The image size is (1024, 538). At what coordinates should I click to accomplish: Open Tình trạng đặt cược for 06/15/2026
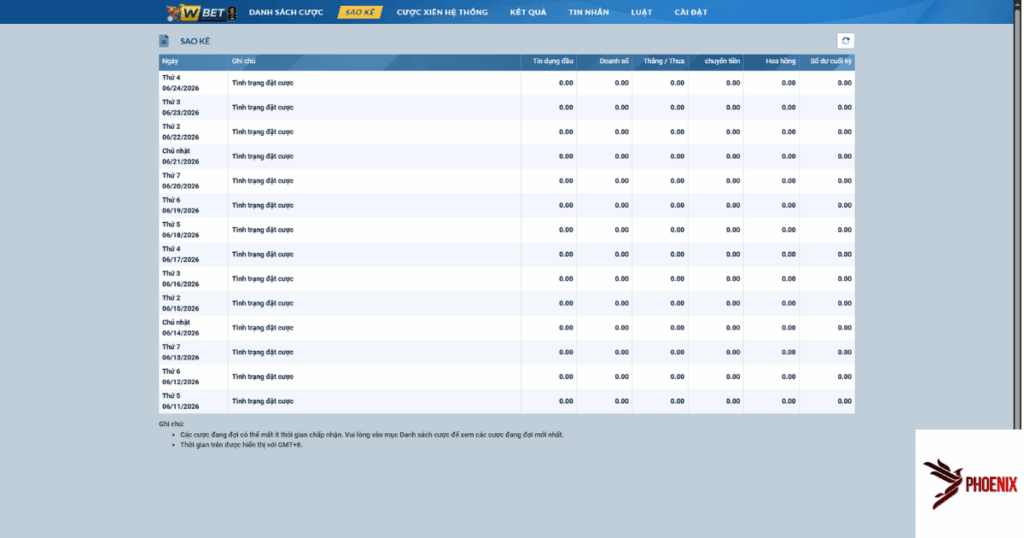coord(263,304)
